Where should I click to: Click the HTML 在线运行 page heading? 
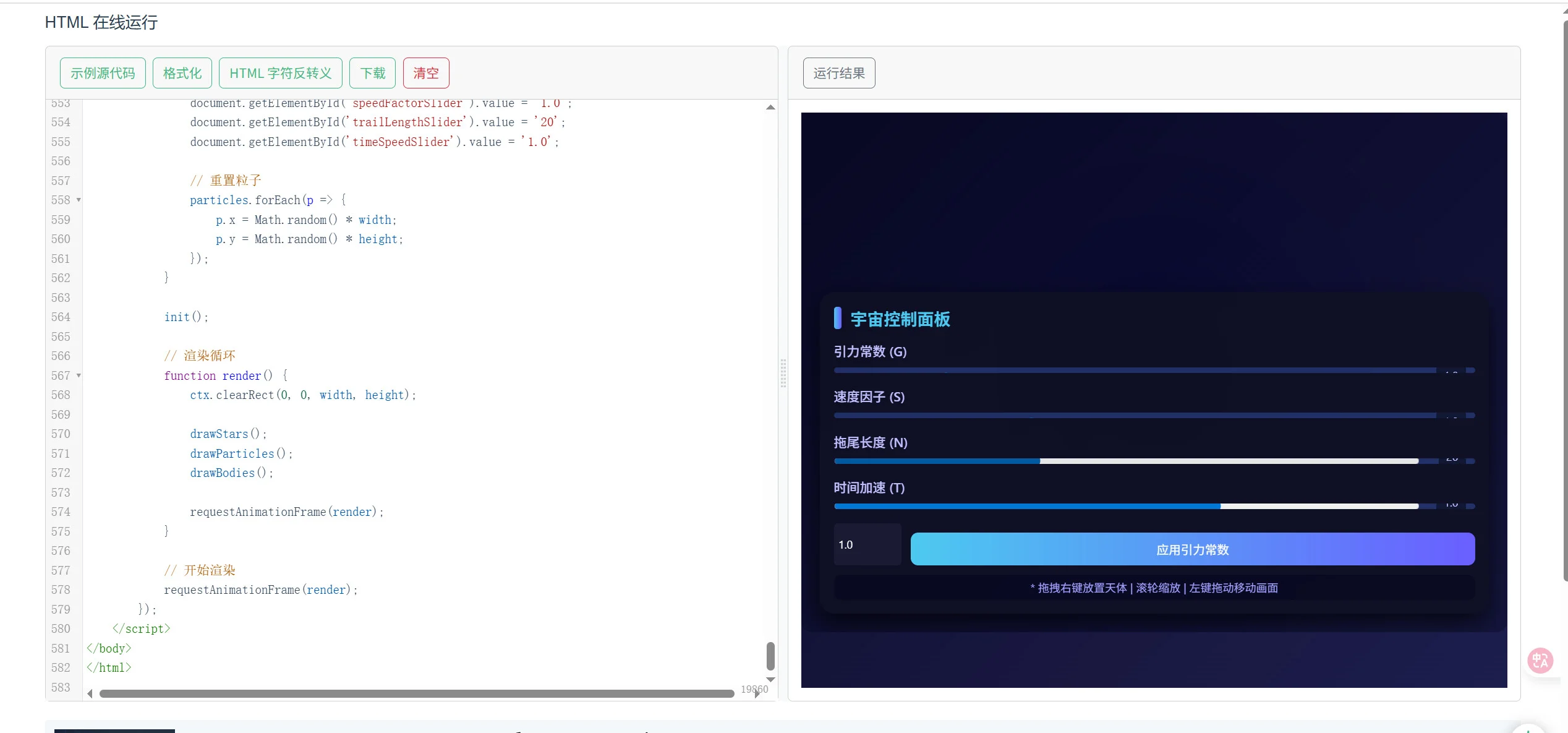click(101, 22)
